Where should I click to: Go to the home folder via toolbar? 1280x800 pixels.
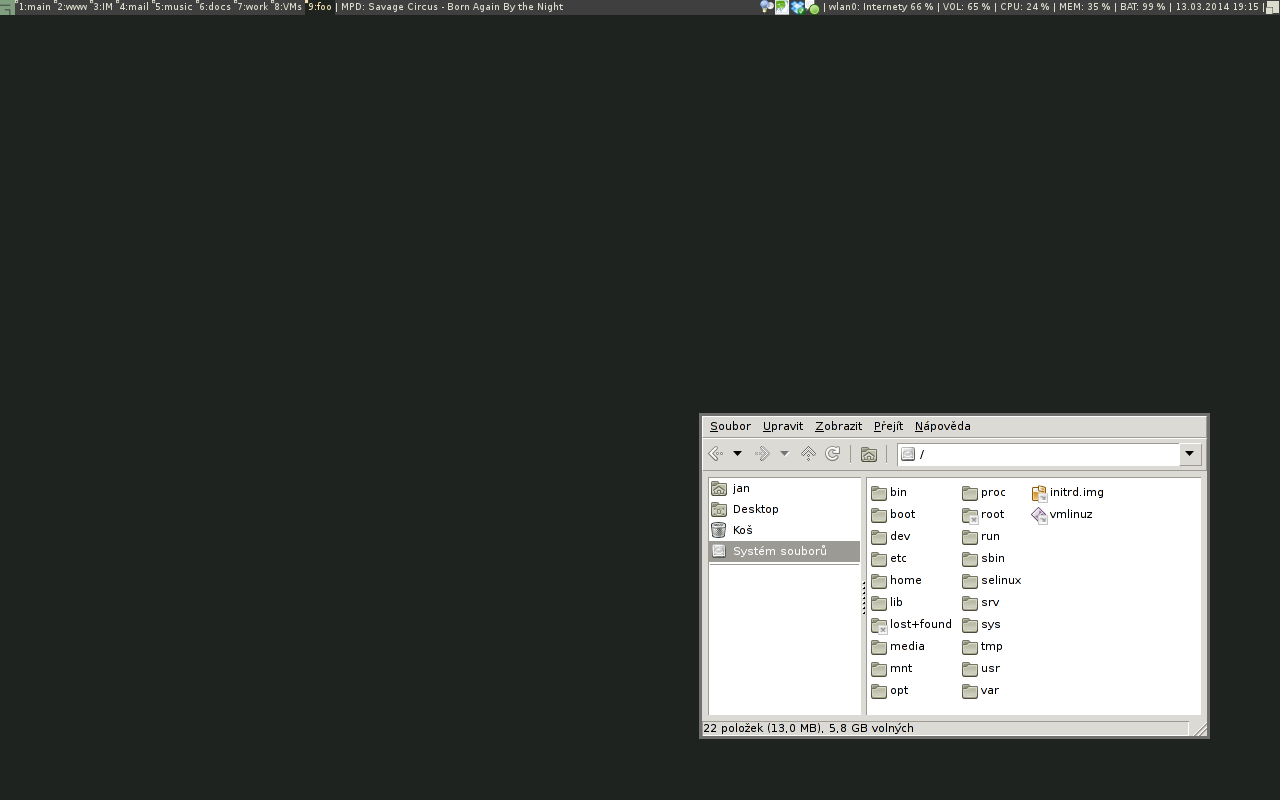869,454
